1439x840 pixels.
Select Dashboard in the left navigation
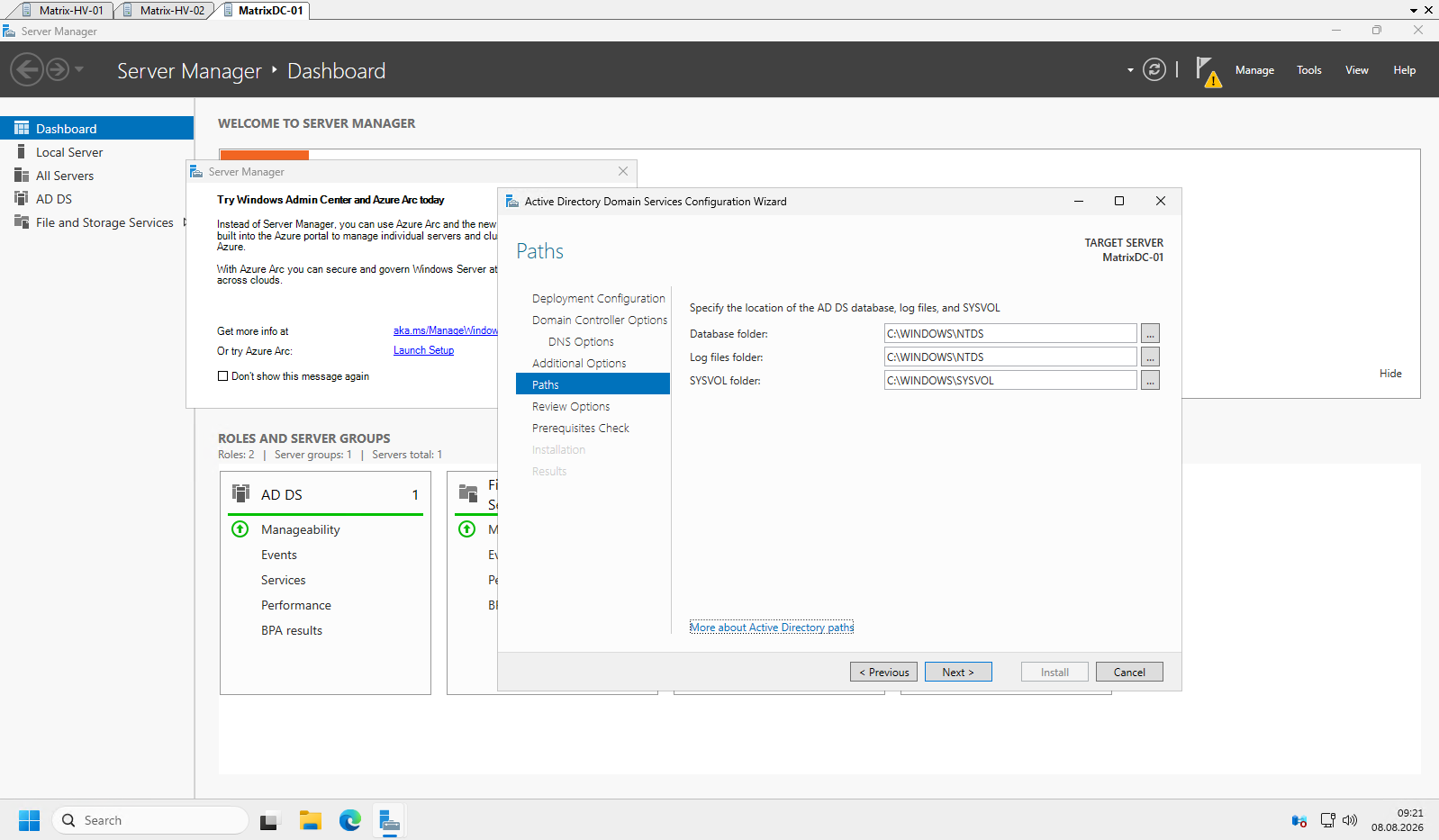[x=96, y=128]
